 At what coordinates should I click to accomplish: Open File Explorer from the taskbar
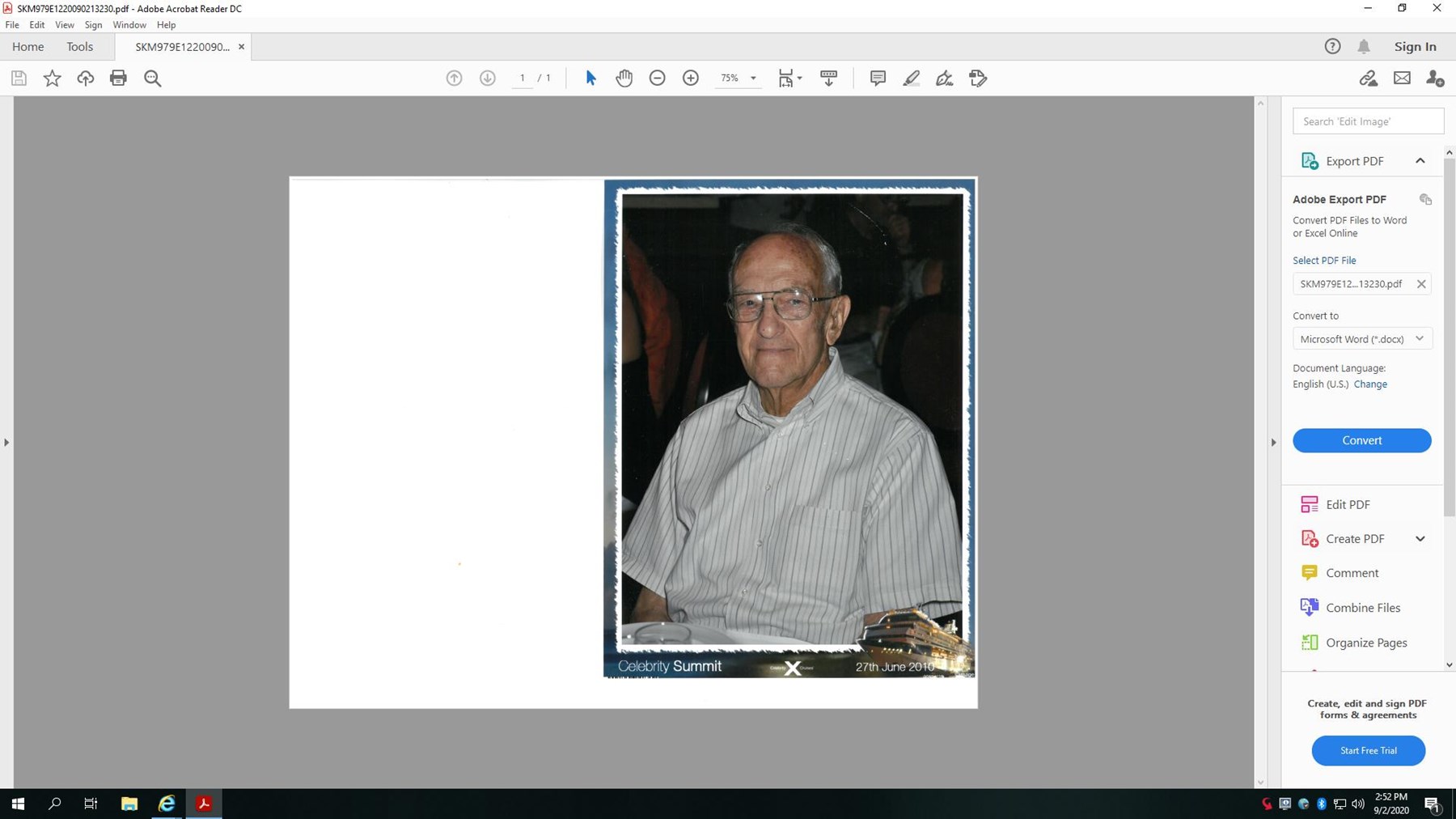coord(129,804)
